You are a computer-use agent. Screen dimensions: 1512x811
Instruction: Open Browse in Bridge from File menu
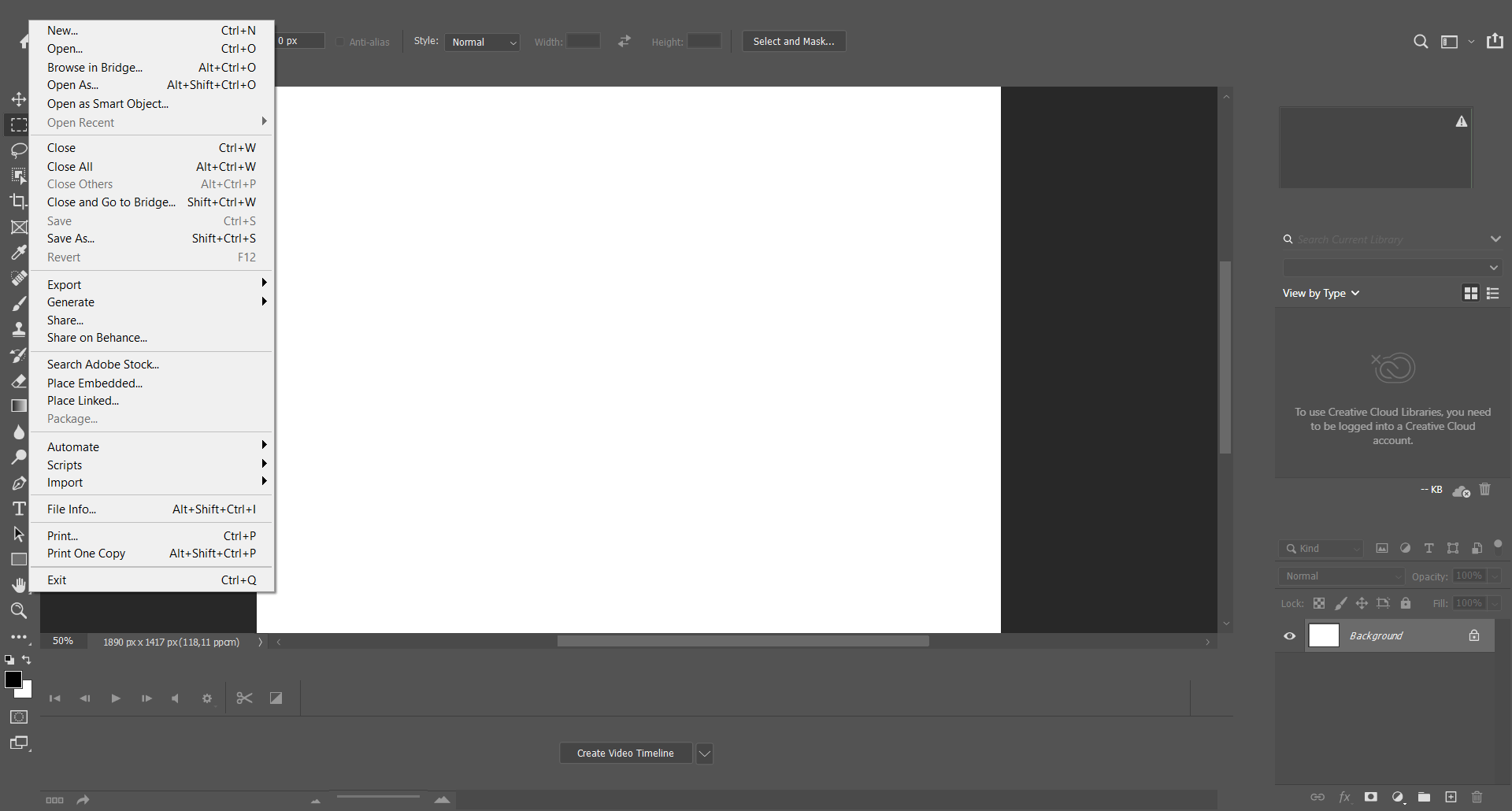click(94, 68)
